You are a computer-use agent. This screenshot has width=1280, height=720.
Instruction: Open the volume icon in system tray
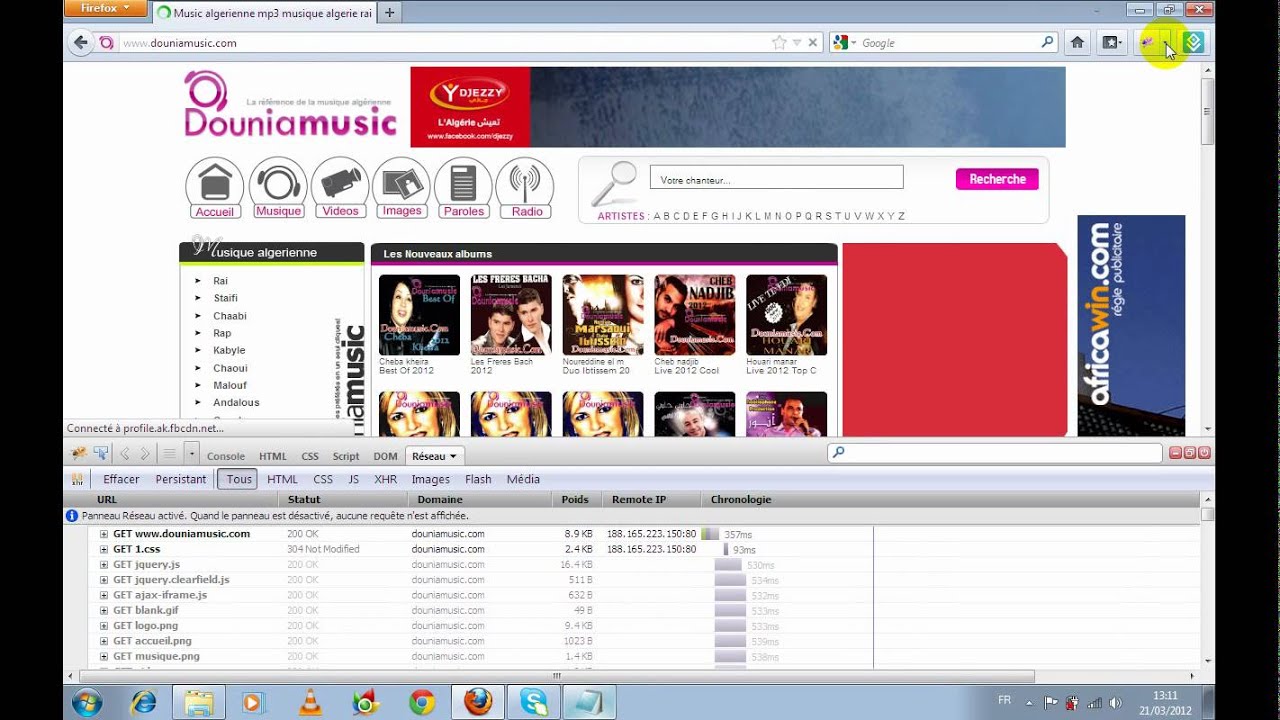point(1115,703)
